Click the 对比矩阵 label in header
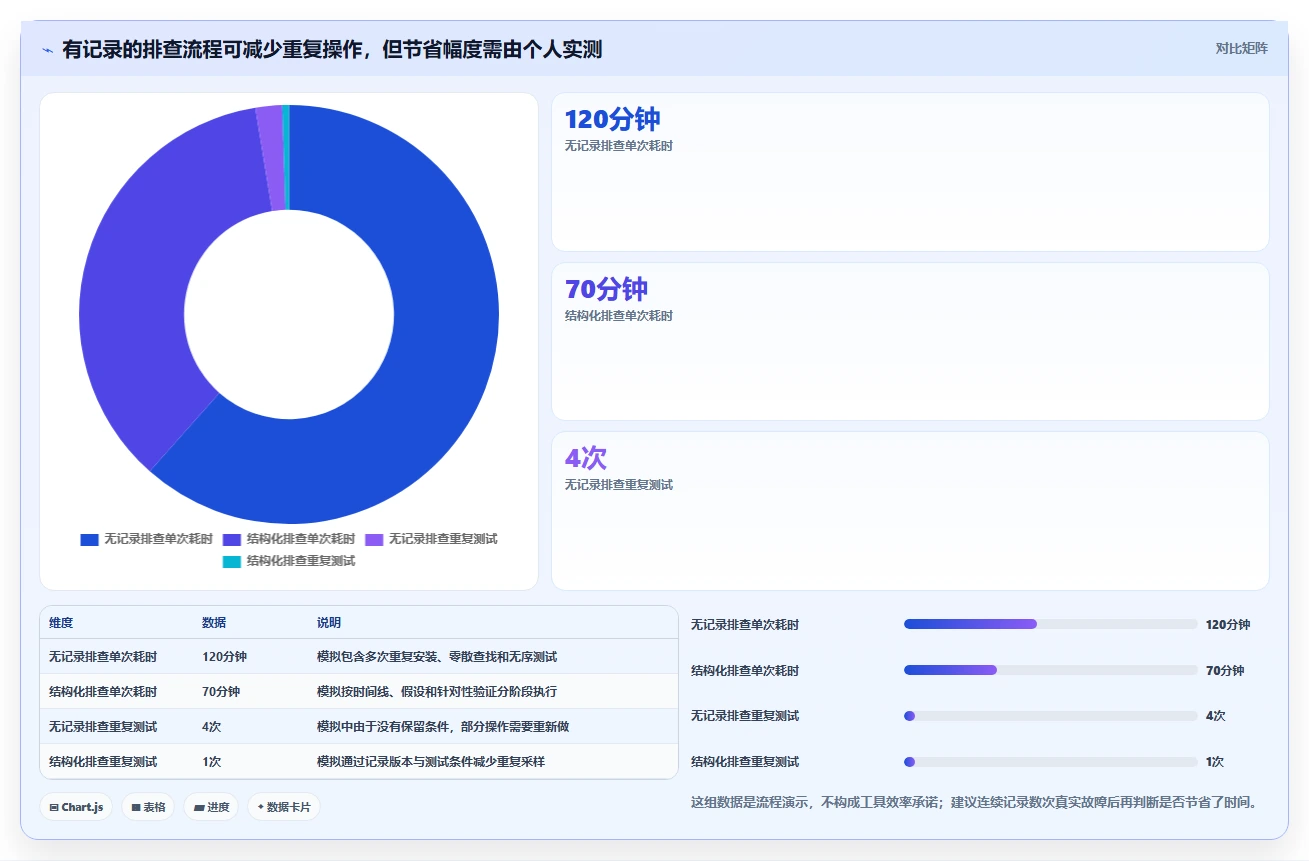Image resolution: width=1309 pixels, height=861 pixels. point(1242,48)
